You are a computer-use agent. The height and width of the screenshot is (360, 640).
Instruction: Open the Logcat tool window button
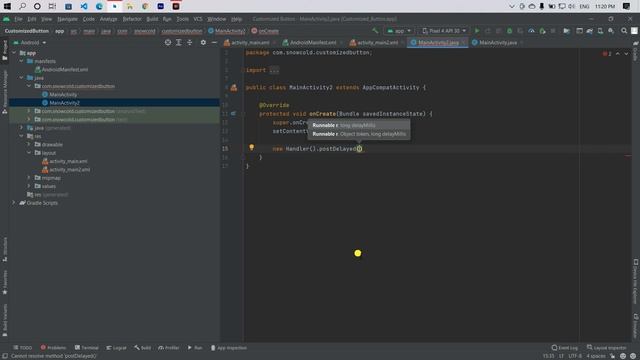point(116,348)
